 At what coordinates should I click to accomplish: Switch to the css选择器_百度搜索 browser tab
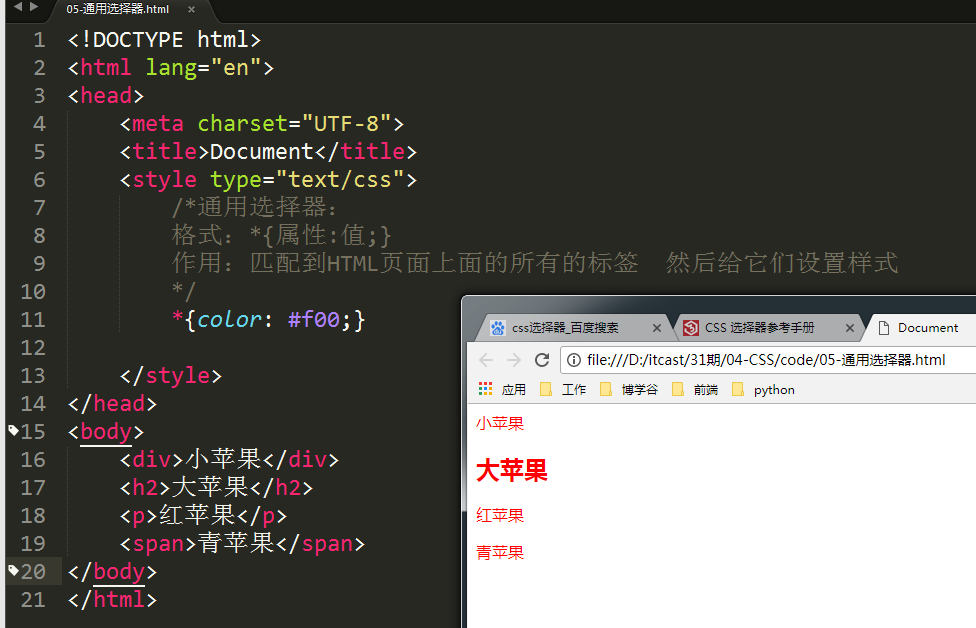pyautogui.click(x=565, y=328)
